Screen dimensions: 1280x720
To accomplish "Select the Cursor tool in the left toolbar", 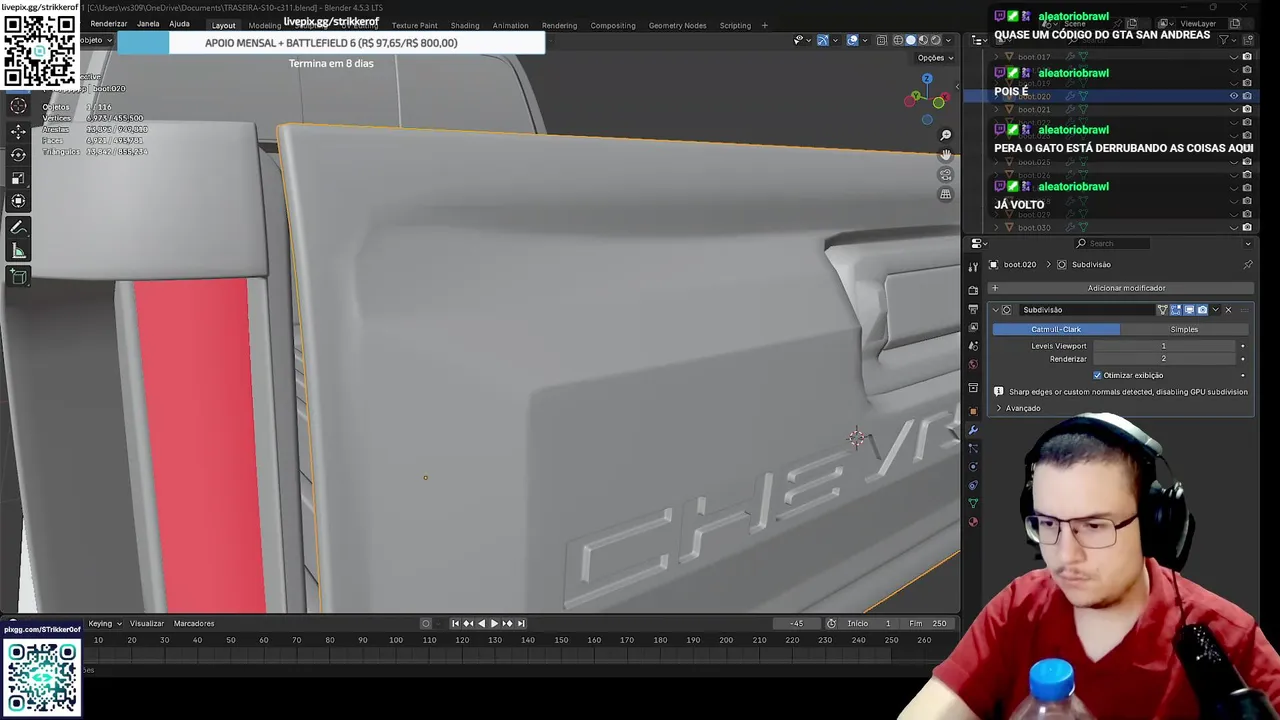I will click(x=18, y=106).
